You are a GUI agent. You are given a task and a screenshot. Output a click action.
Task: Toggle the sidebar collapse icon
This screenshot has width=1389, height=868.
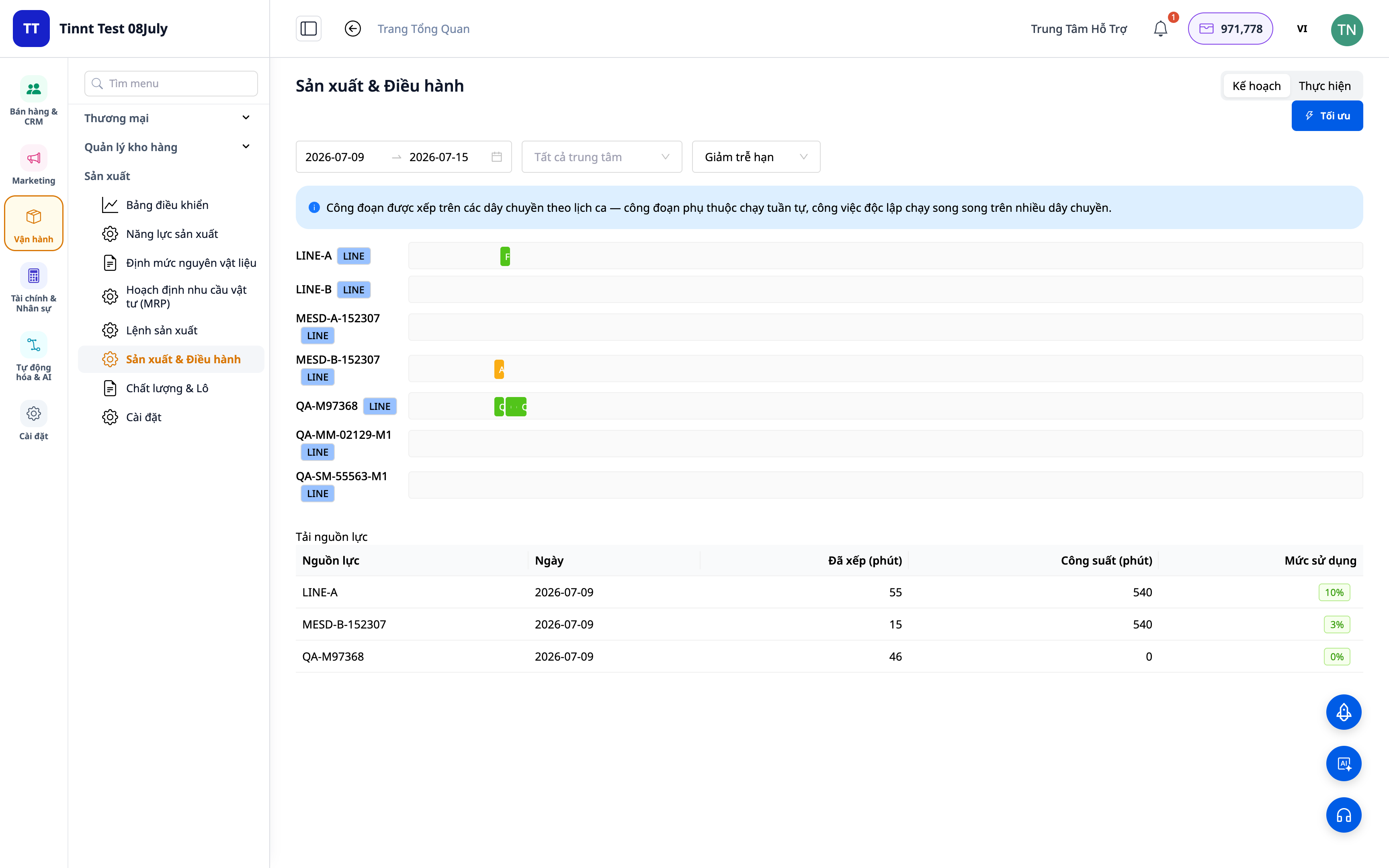(308, 29)
